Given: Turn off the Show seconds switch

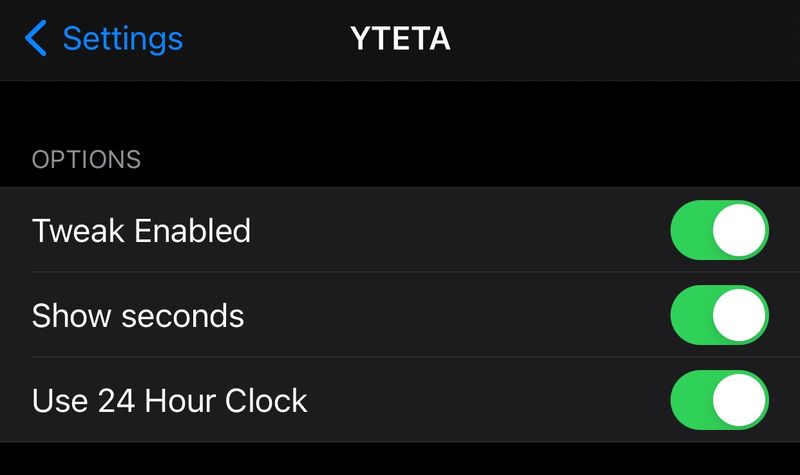Looking at the screenshot, I should pyautogui.click(x=719, y=315).
